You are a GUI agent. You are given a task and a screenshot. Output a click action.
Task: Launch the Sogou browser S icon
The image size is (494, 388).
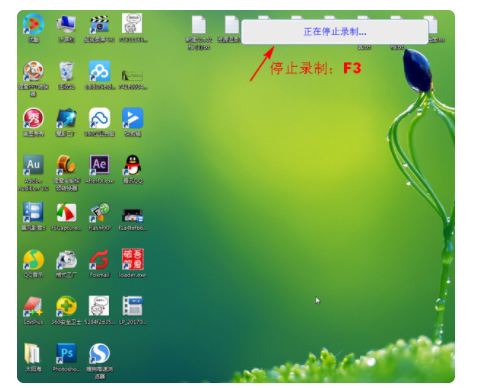[x=99, y=353]
